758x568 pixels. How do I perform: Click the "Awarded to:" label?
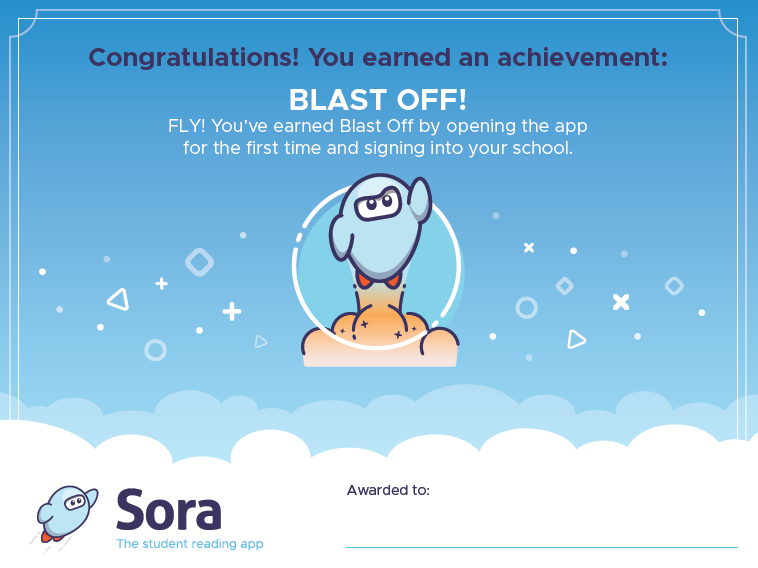coord(388,490)
